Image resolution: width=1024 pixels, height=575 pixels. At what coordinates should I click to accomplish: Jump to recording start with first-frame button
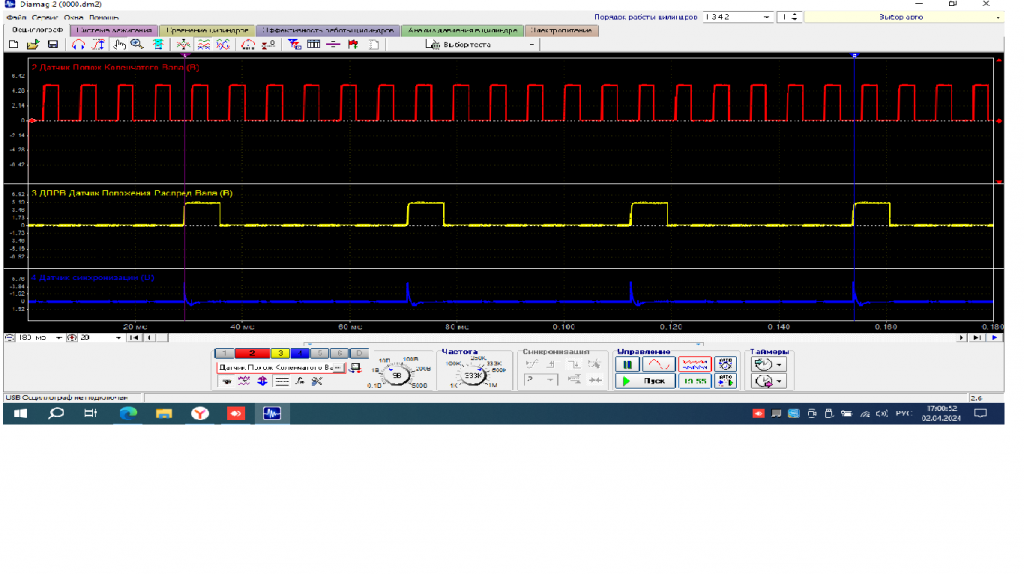[x=134, y=338]
